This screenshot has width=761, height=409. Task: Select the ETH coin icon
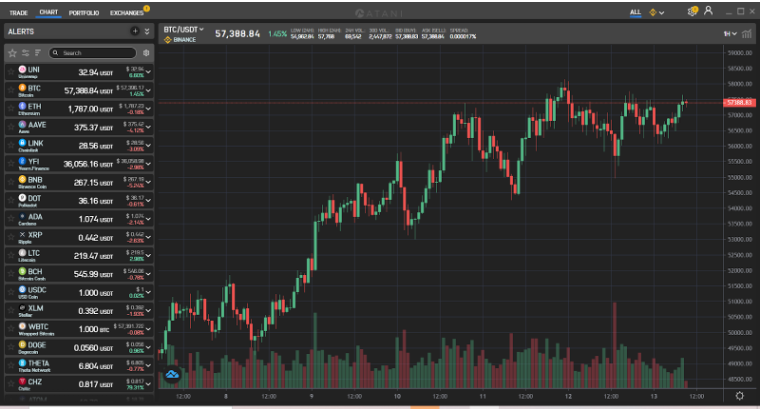click(22, 106)
